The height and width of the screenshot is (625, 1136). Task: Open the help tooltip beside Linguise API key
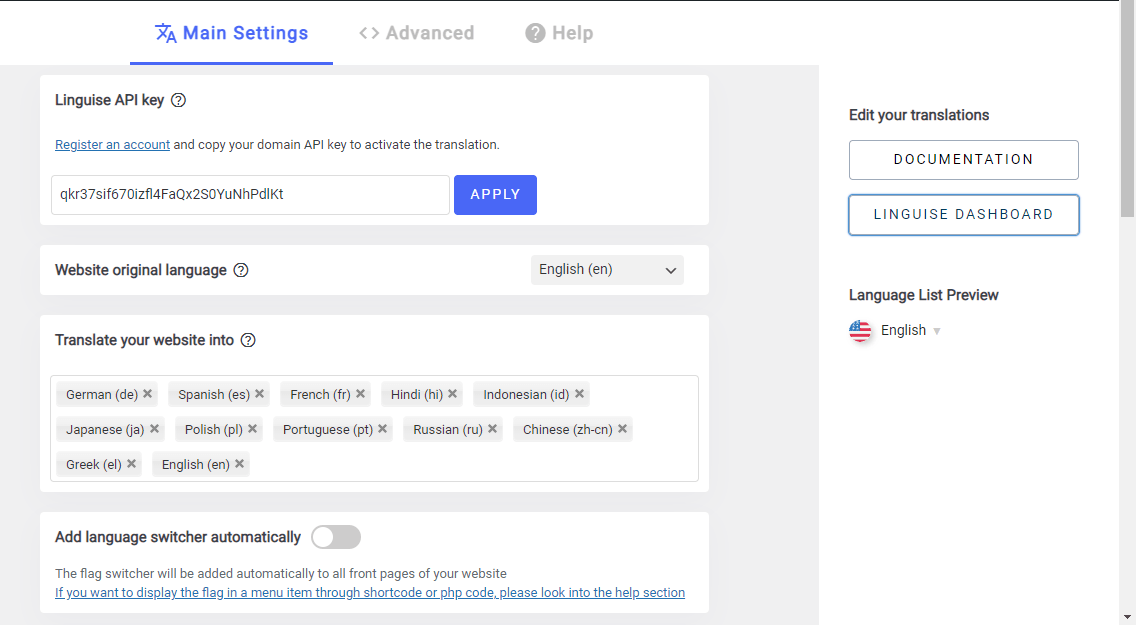click(x=178, y=99)
